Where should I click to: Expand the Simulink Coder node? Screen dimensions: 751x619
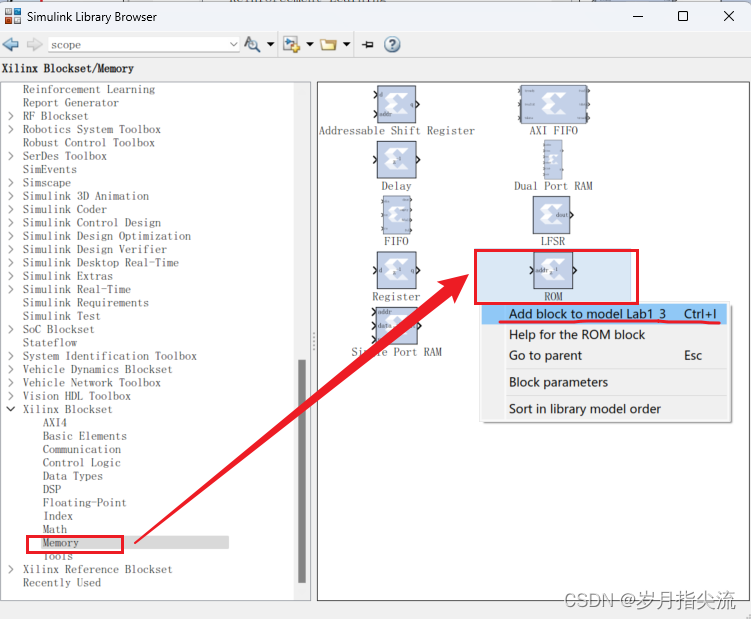pyautogui.click(x=11, y=209)
